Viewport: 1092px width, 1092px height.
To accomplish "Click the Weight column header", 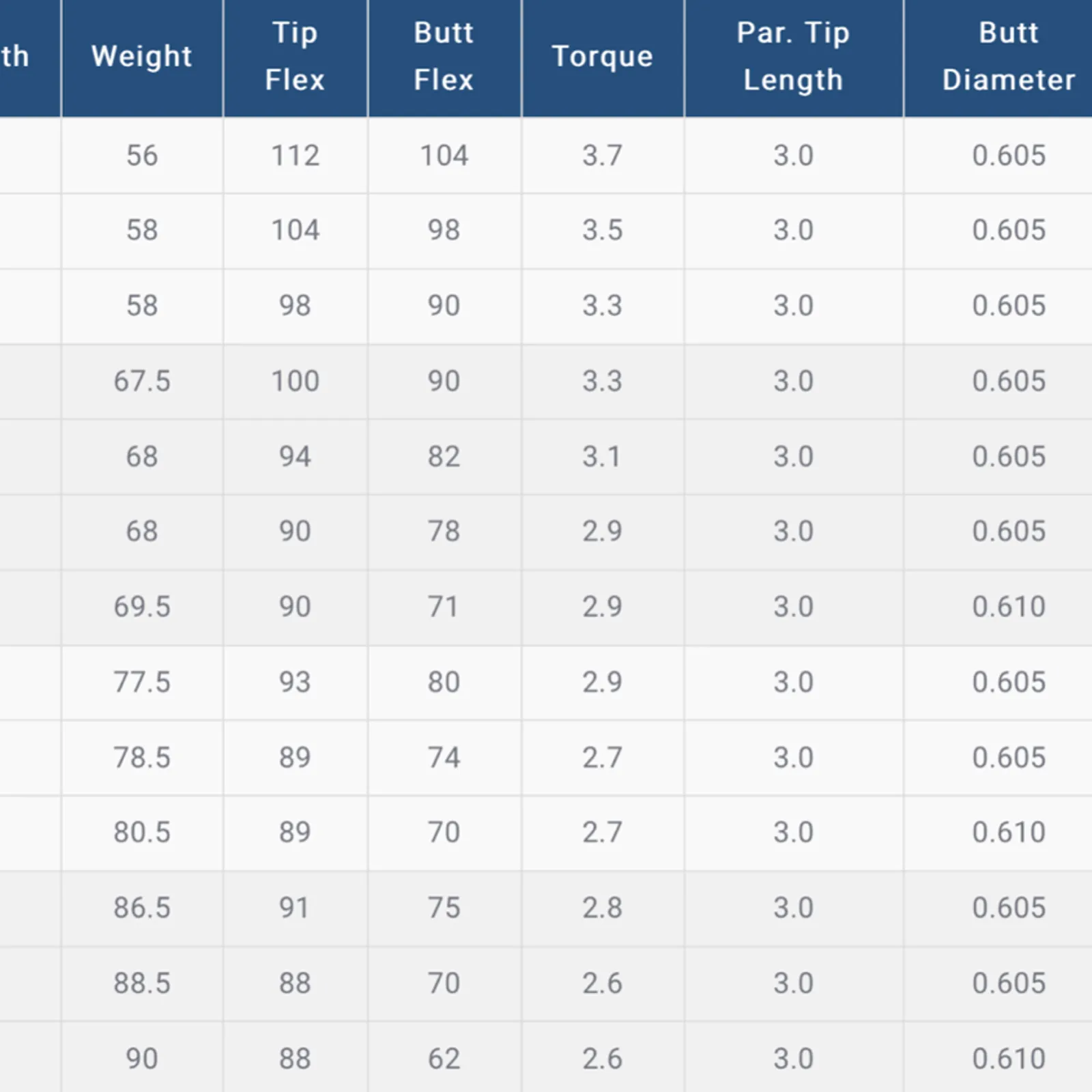I will click(142, 56).
